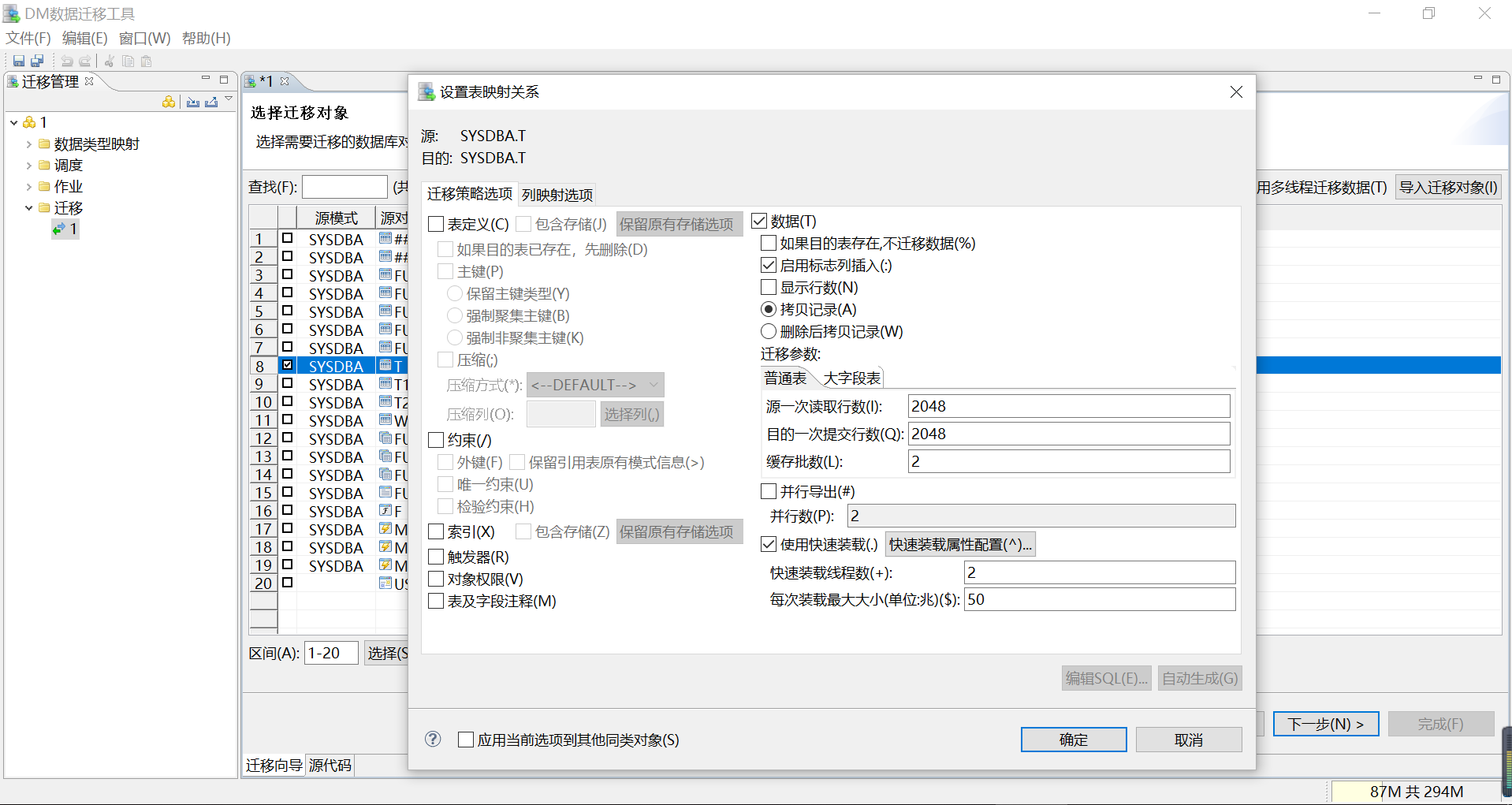This screenshot has height=805, width=1512.
Task: Select the migration item 1 under 迁移
Action: pyautogui.click(x=65, y=229)
